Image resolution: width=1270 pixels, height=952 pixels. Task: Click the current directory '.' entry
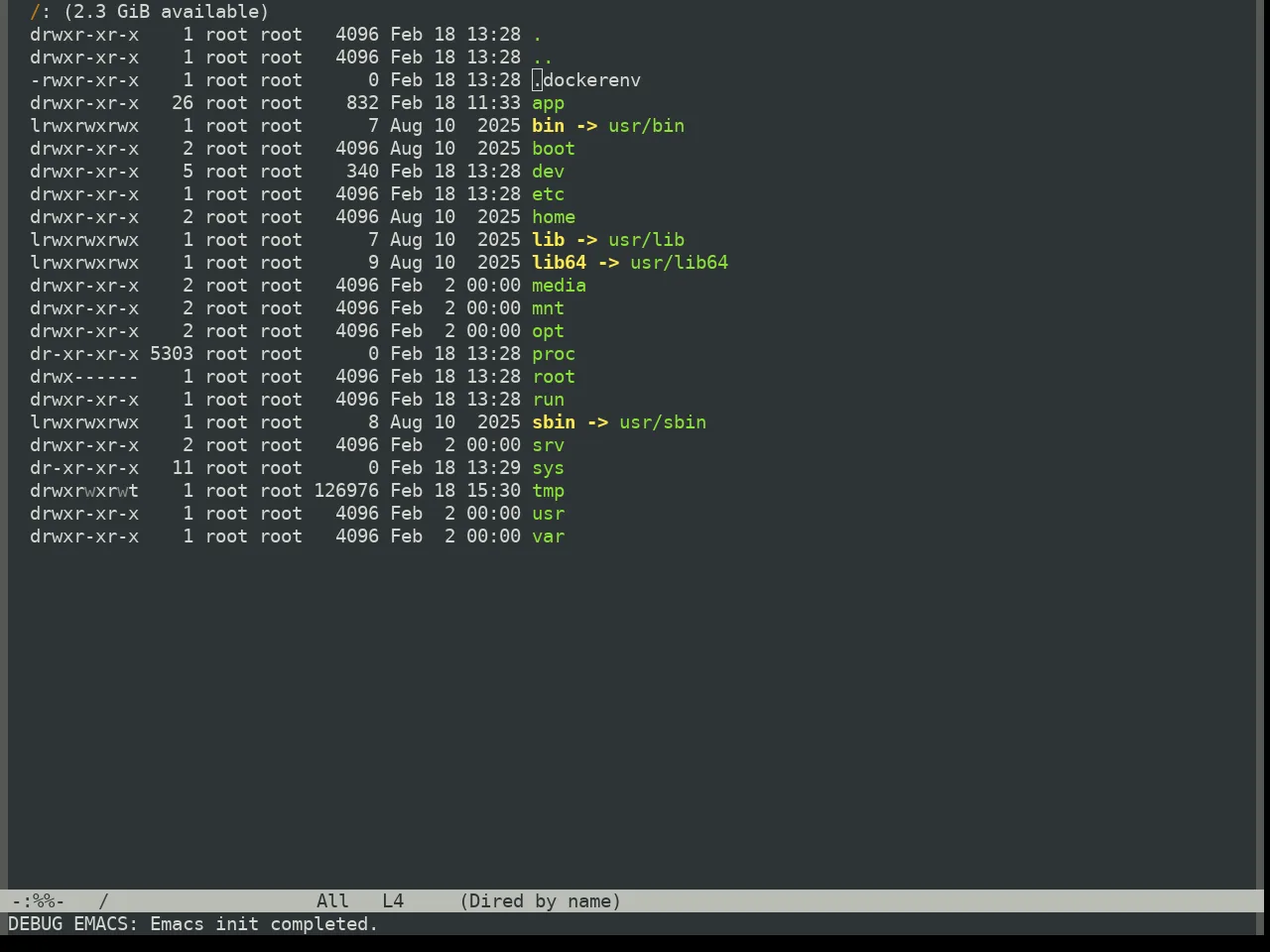pos(537,35)
